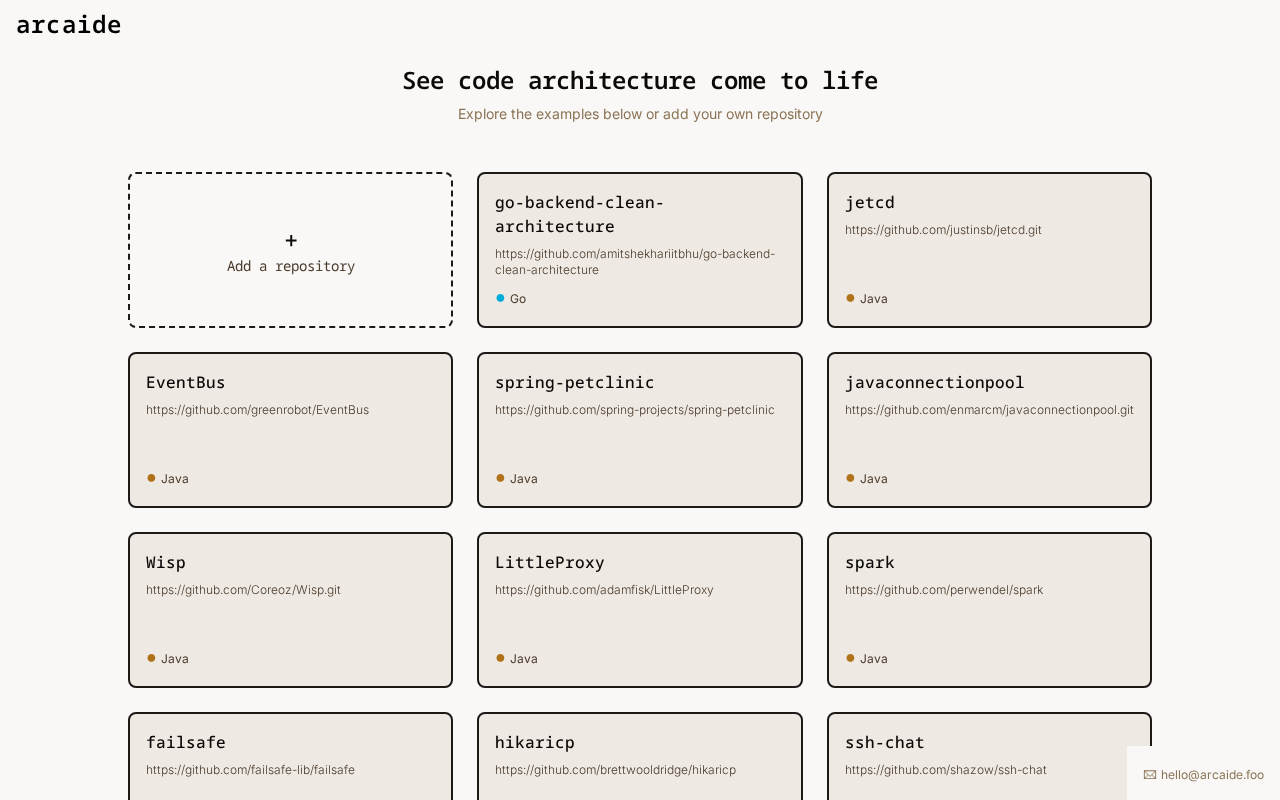1280x800 pixels.
Task: Click the brettwooldridge/hikaricp URL text
Action: 615,770
